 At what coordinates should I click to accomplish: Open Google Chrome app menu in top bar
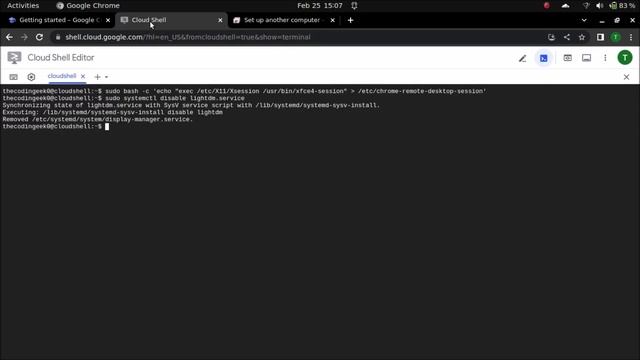coord(88,6)
